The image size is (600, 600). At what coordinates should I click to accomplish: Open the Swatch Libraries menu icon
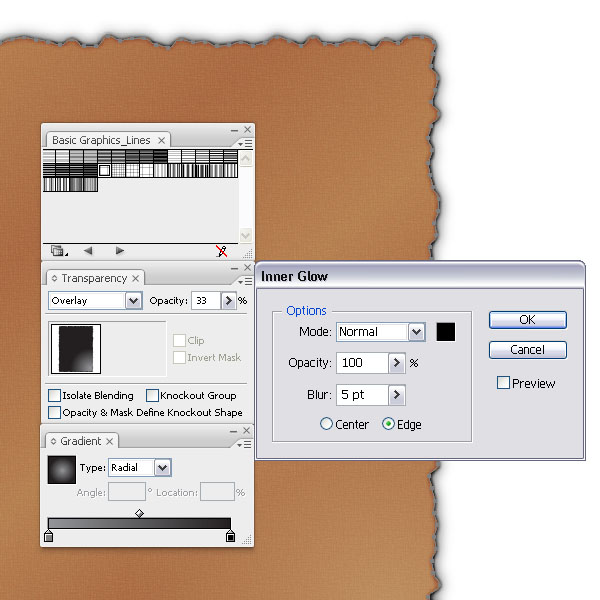[59, 251]
